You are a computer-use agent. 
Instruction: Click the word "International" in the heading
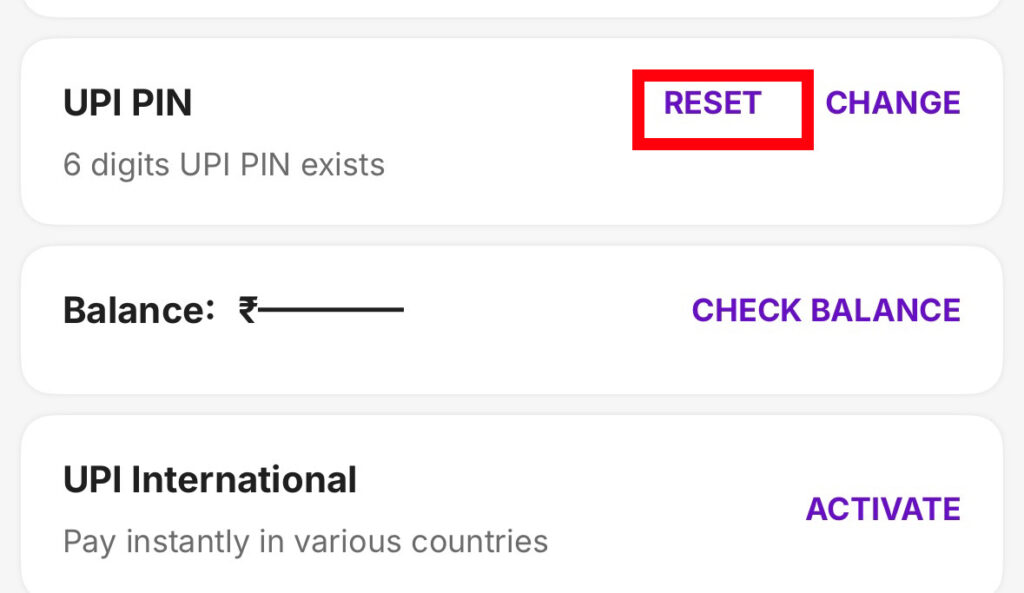(244, 480)
